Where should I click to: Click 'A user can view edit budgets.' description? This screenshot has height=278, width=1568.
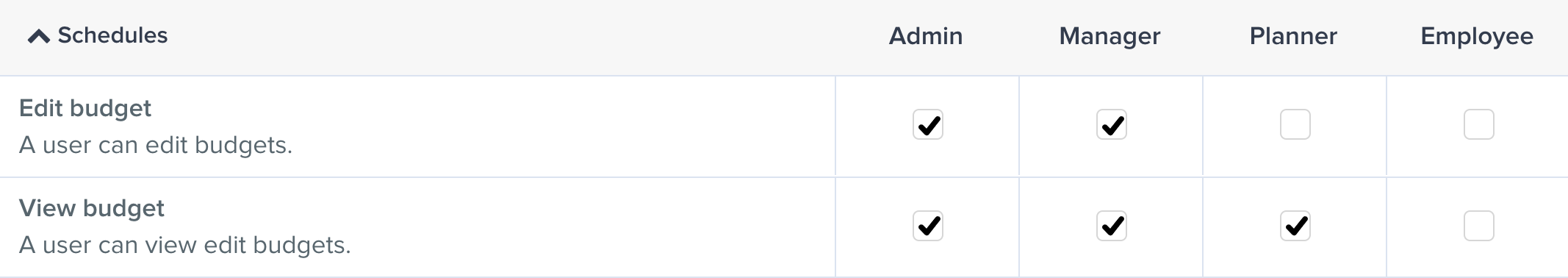[185, 245]
